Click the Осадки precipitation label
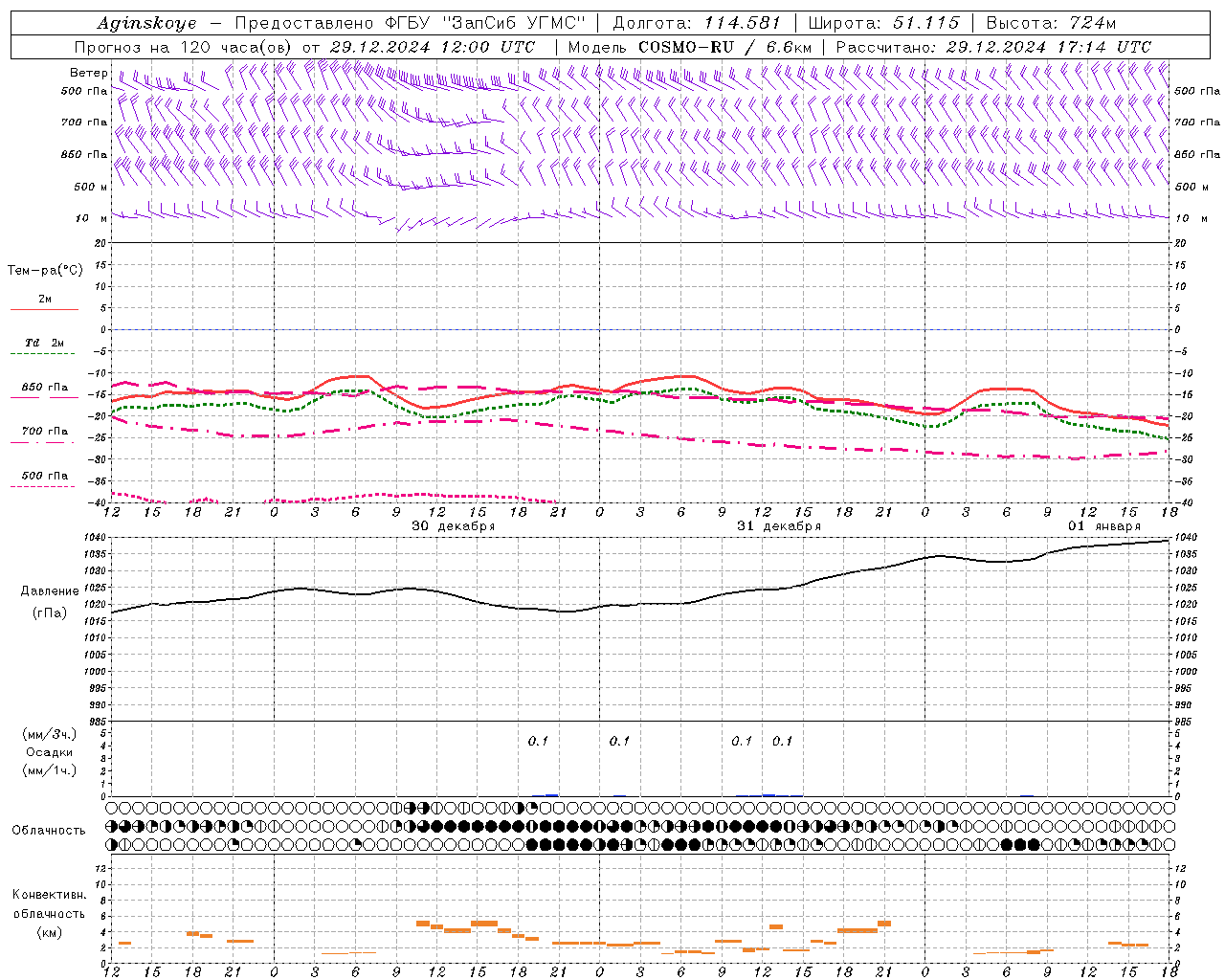This screenshot has width=1225, height=980. coord(49,753)
